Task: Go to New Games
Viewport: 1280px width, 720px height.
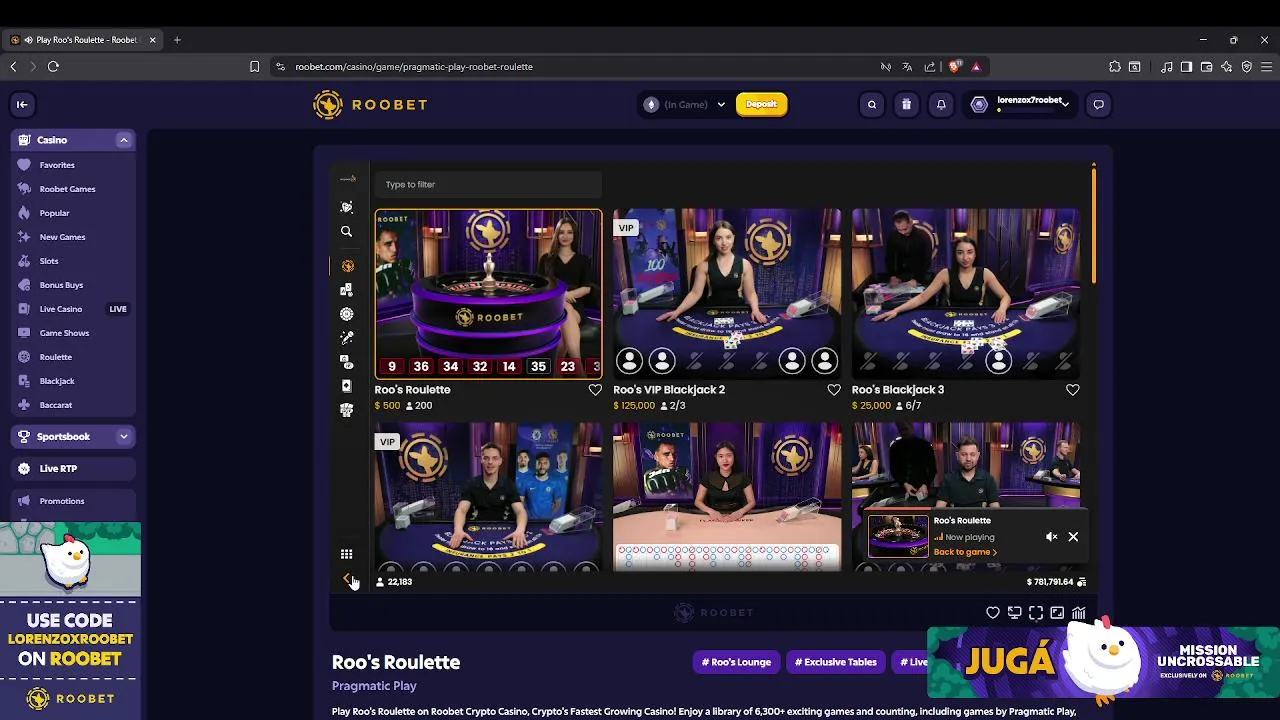Action: [x=62, y=237]
